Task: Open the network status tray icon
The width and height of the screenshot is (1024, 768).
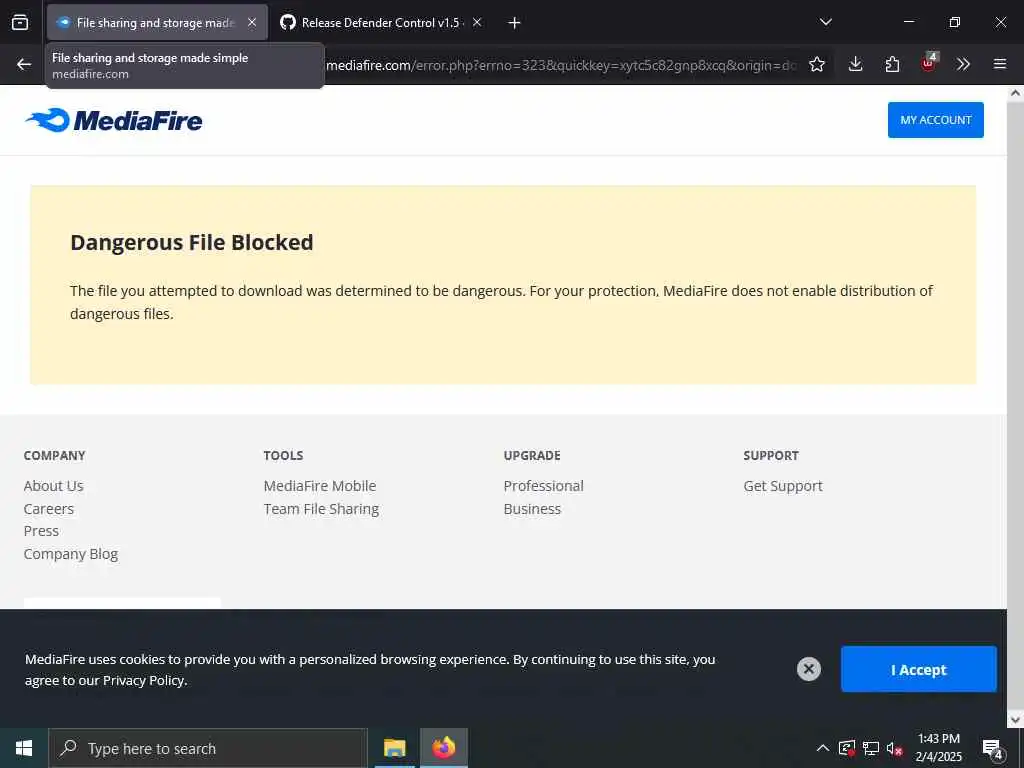Action: (871, 748)
